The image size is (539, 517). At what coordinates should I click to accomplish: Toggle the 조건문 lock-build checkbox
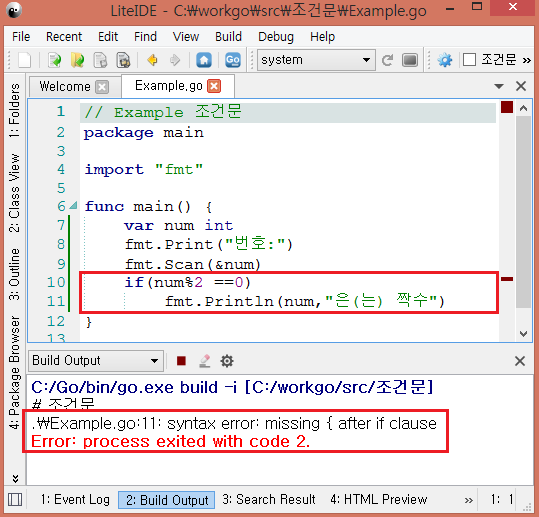point(469,59)
